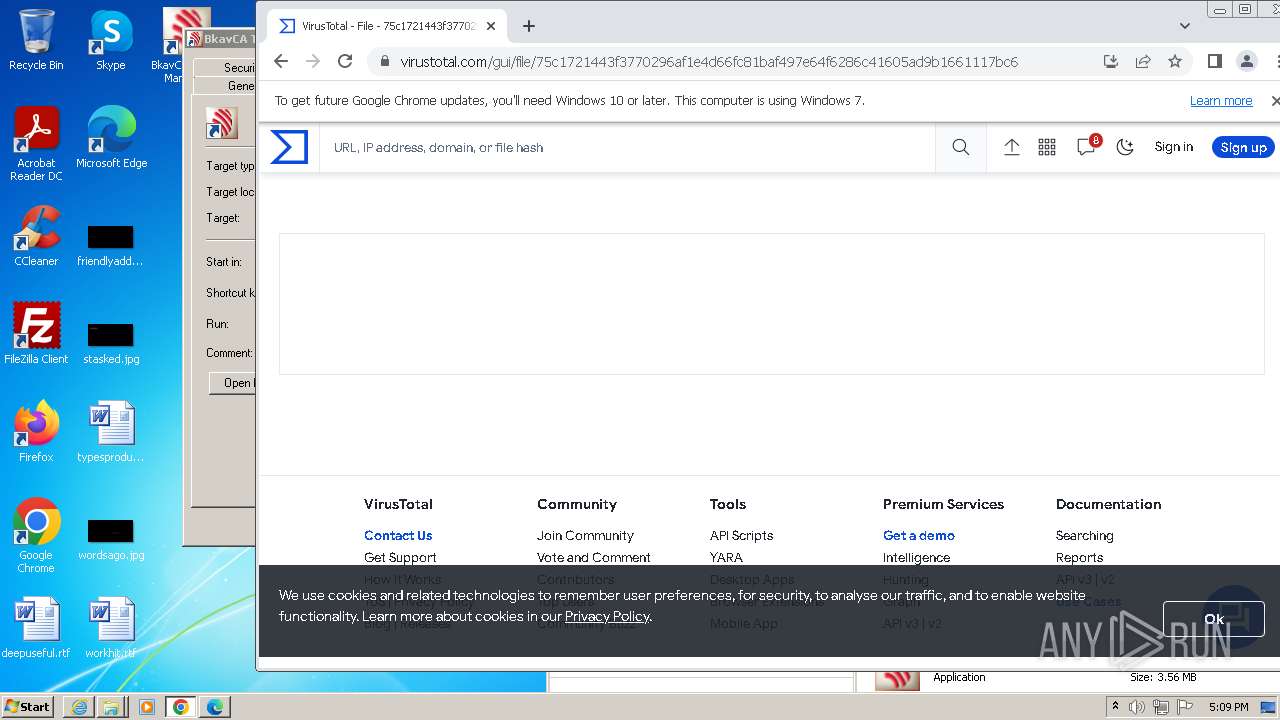The height and width of the screenshot is (720, 1280).
Task: Open Searching documentation link
Action: tap(1084, 535)
